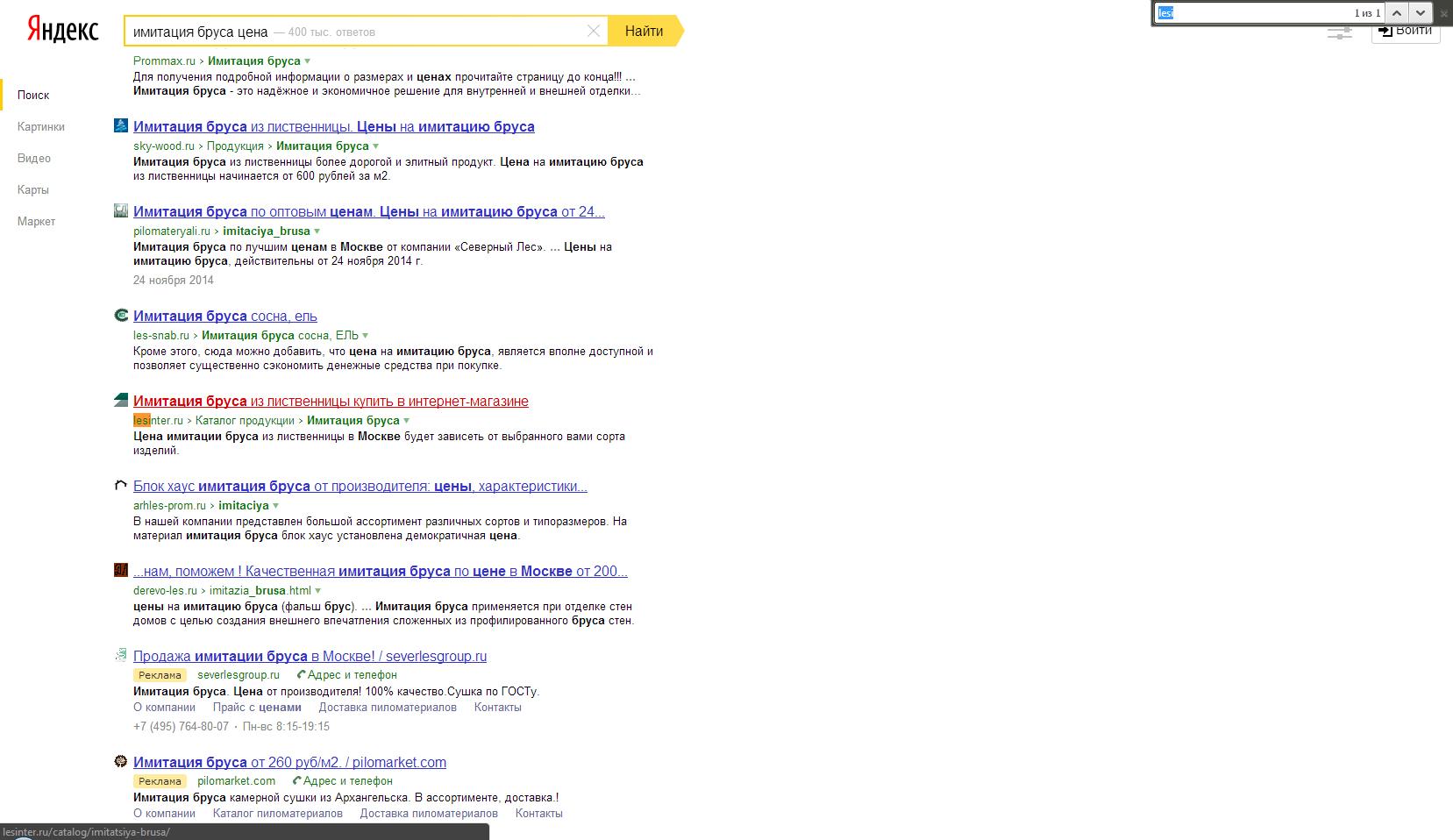The image size is (1453, 840).
Task: Click severlesgroup.ru Доставка пиломатериалов sitelink
Action: coord(388,708)
